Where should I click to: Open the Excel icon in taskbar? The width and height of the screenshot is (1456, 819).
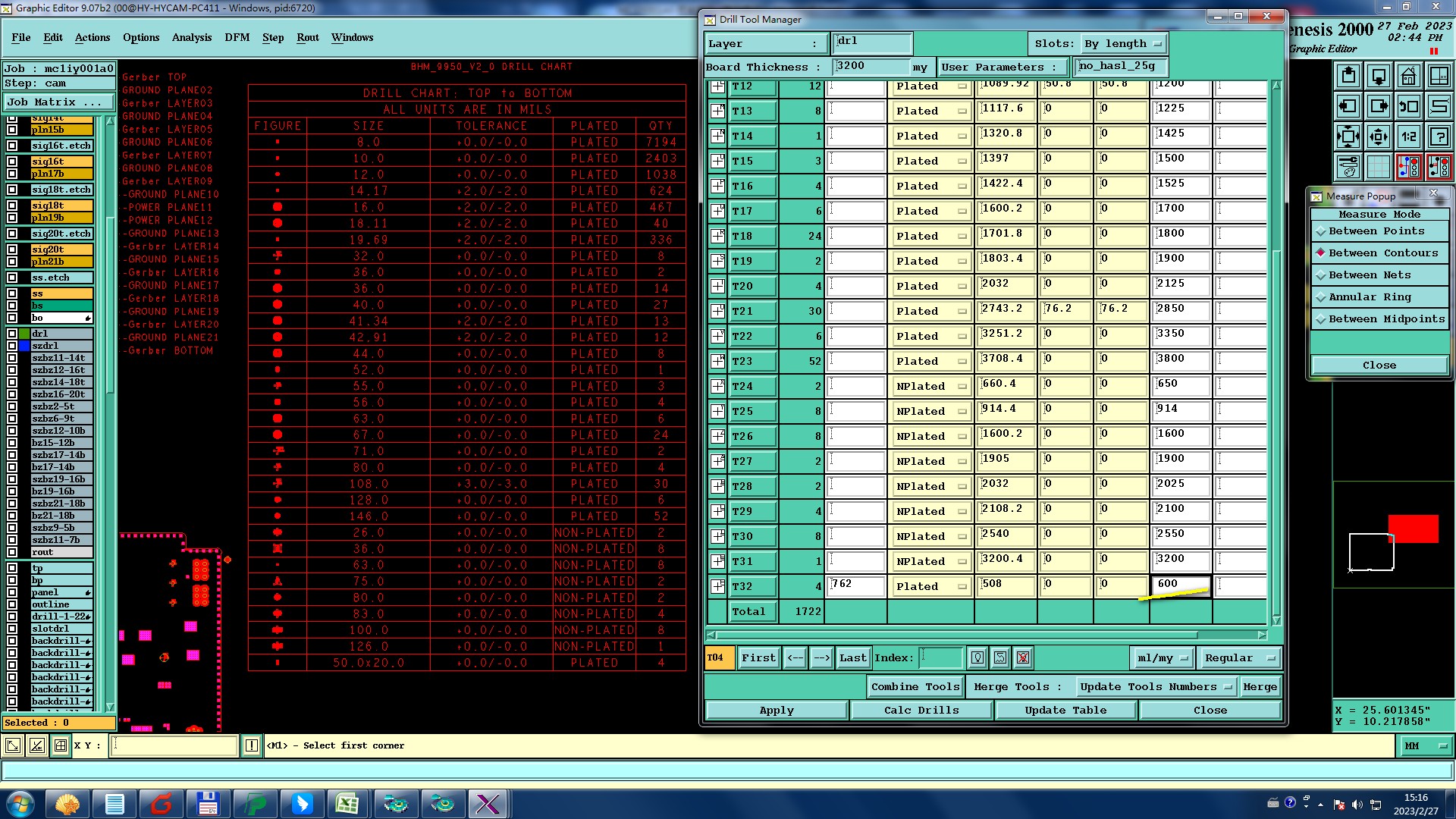pyautogui.click(x=347, y=803)
